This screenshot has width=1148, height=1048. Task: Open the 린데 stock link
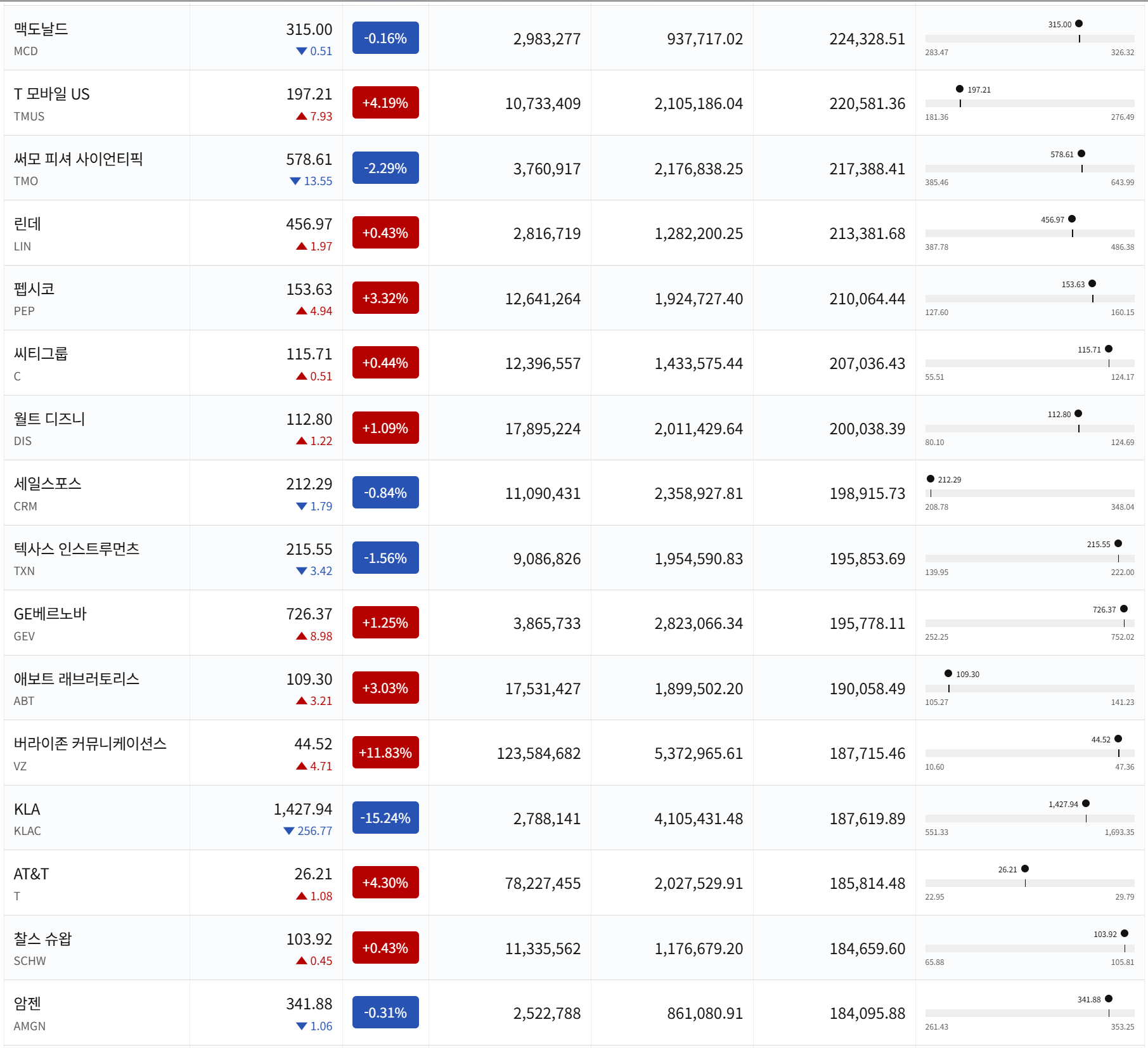click(x=27, y=224)
